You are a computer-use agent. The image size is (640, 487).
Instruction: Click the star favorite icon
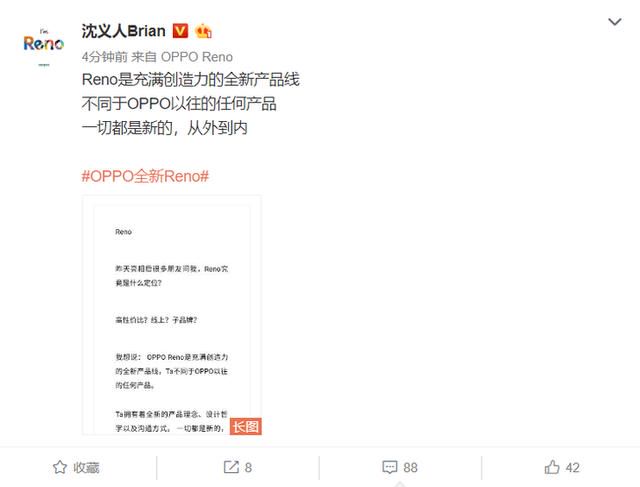pyautogui.click(x=60, y=467)
